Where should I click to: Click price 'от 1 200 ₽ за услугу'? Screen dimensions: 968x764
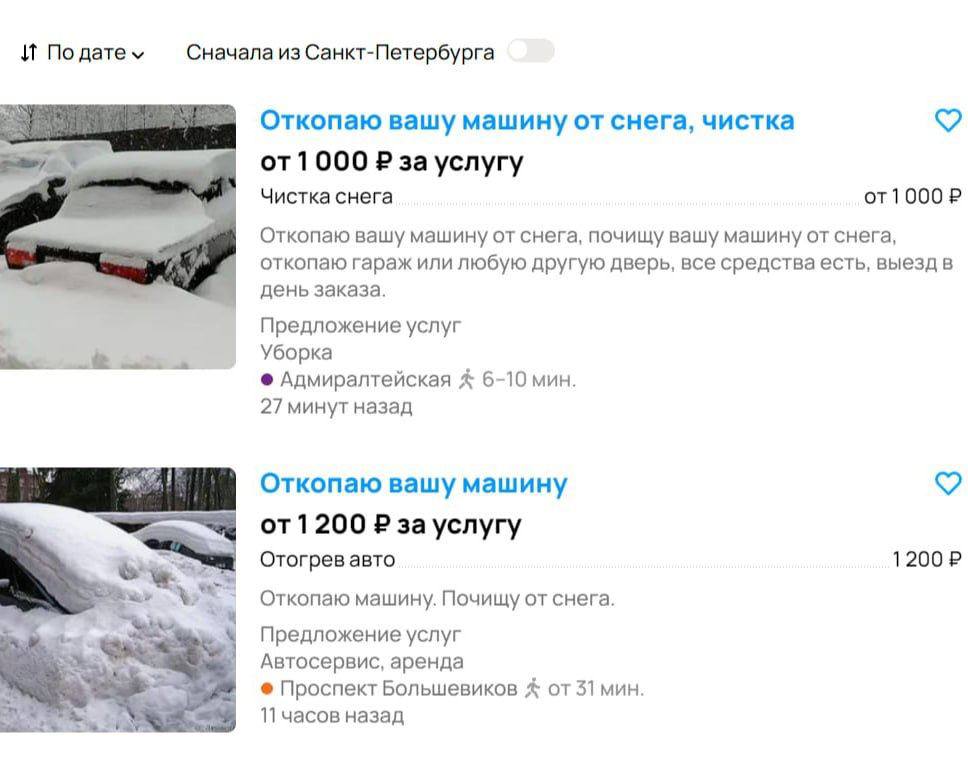click(x=391, y=525)
